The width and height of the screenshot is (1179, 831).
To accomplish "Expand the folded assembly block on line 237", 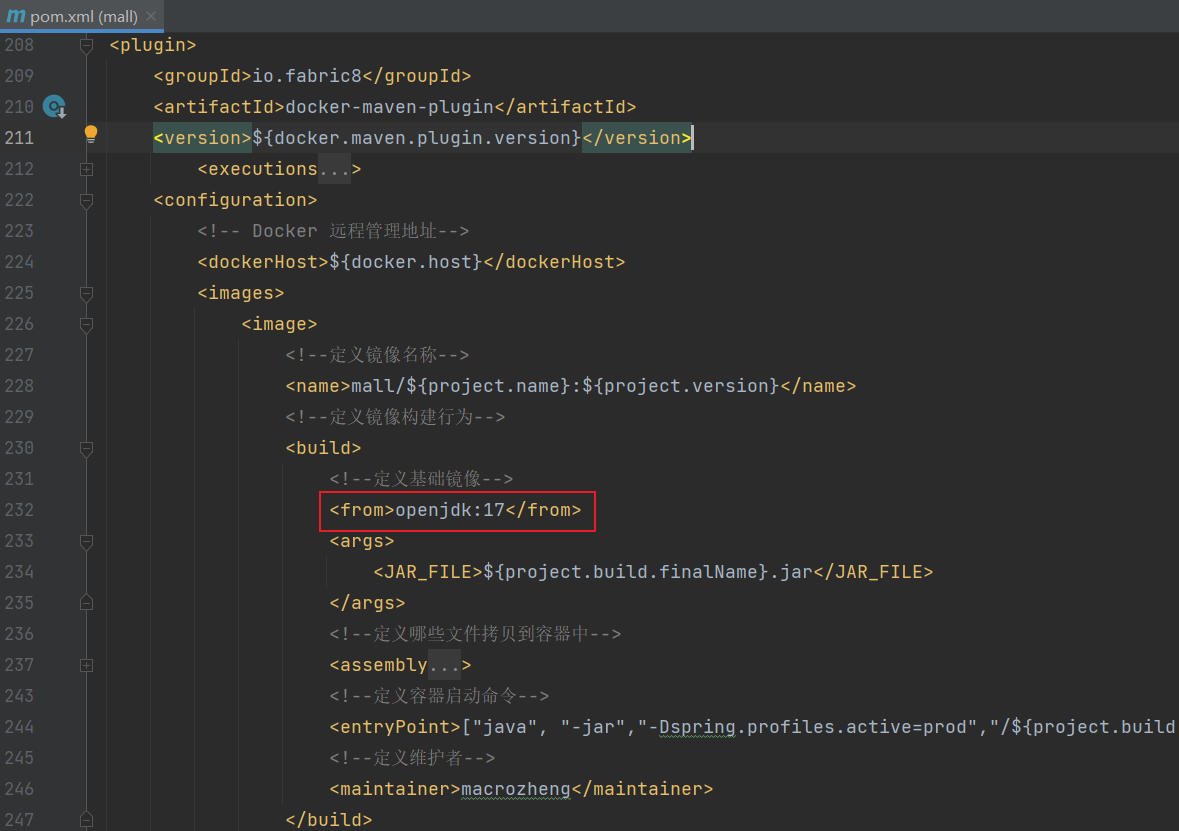I will pyautogui.click(x=87, y=665).
